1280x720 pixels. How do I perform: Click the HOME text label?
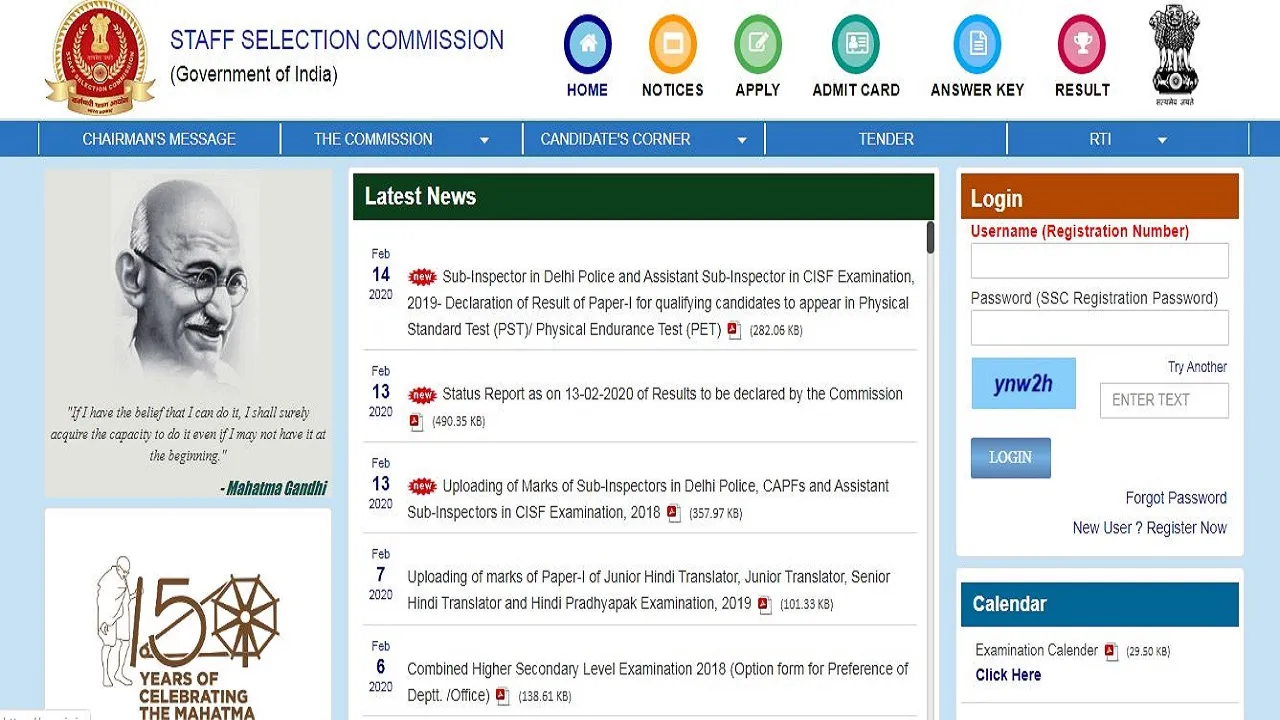coord(587,90)
